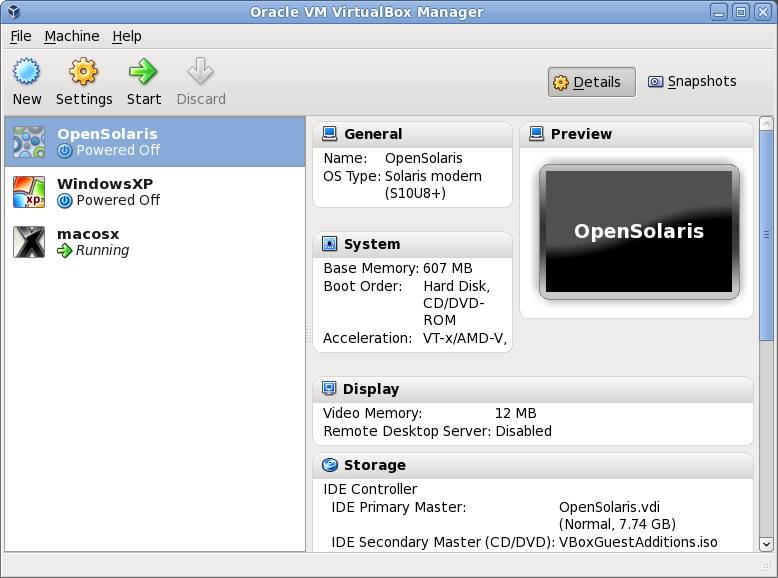Viewport: 778px width, 578px height.
Task: Open the System section header link
Action: (372, 244)
